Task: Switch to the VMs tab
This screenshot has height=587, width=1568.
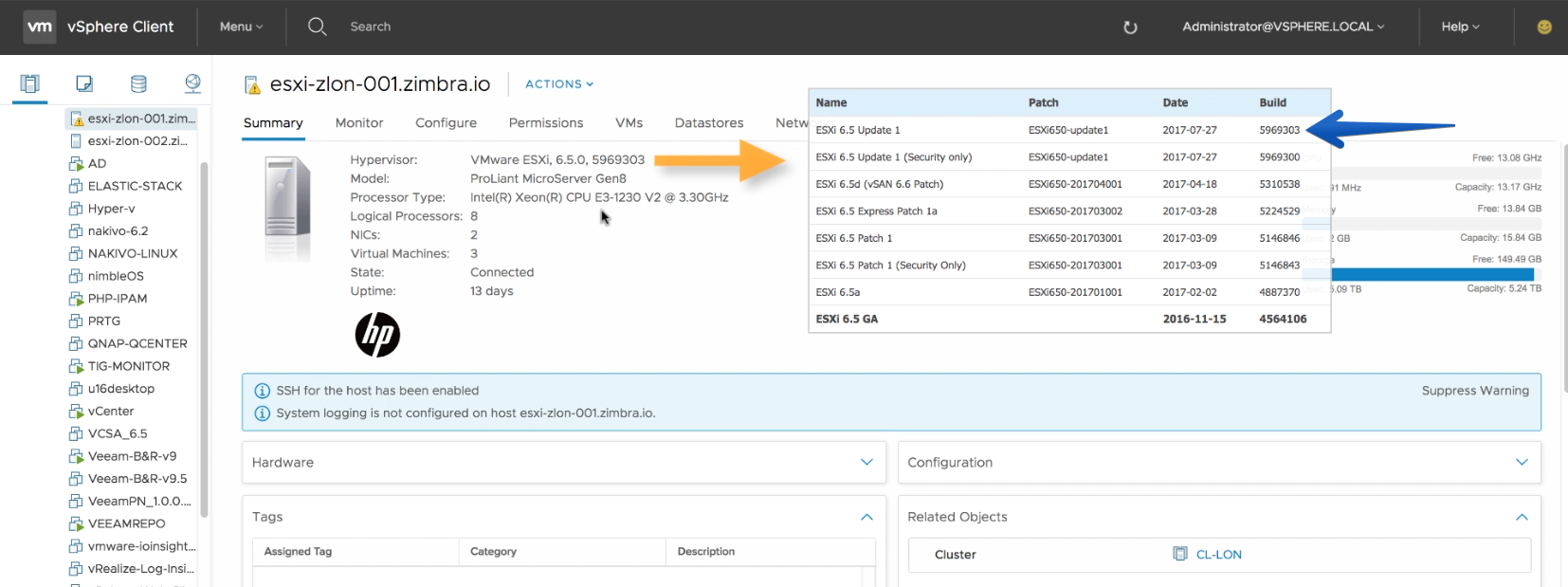Action: pyautogui.click(x=629, y=123)
